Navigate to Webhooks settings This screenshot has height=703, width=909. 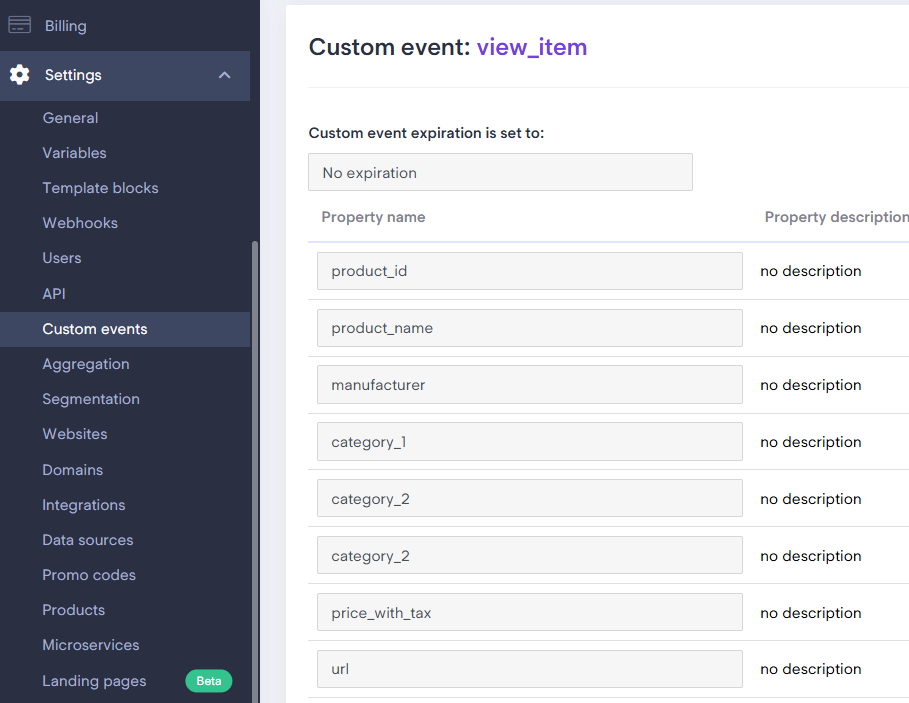pyautogui.click(x=80, y=223)
